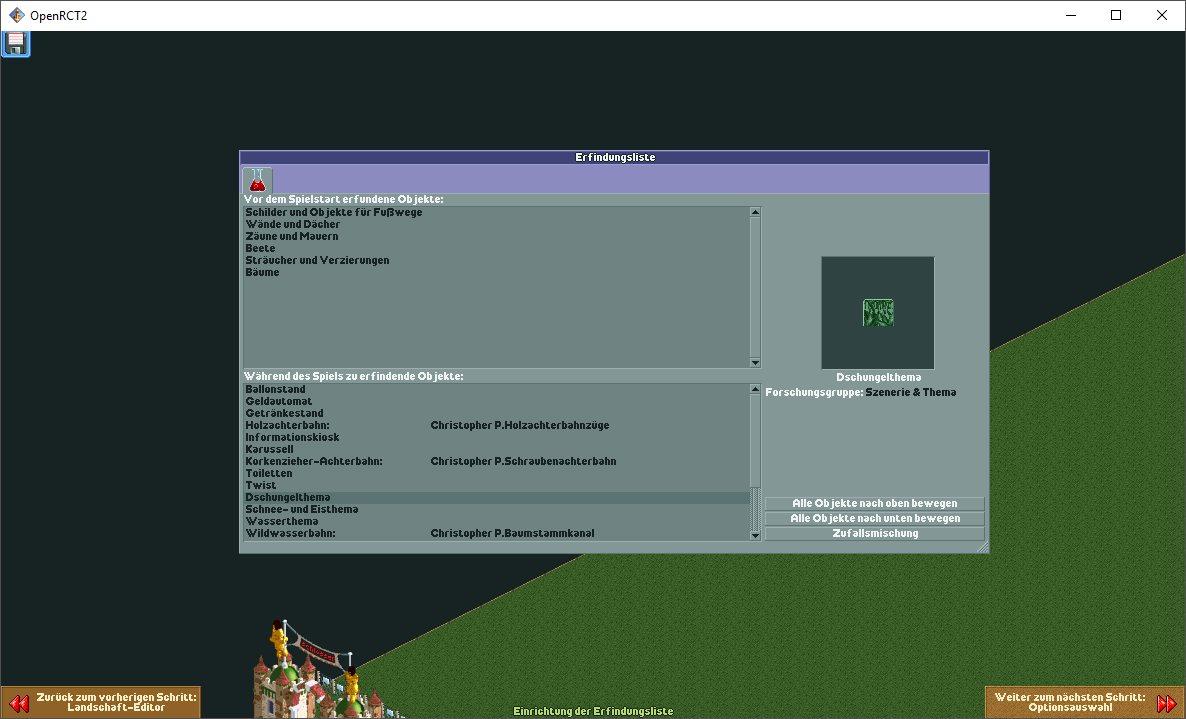Click Alle Objekte nach unten bewegen

click(874, 519)
